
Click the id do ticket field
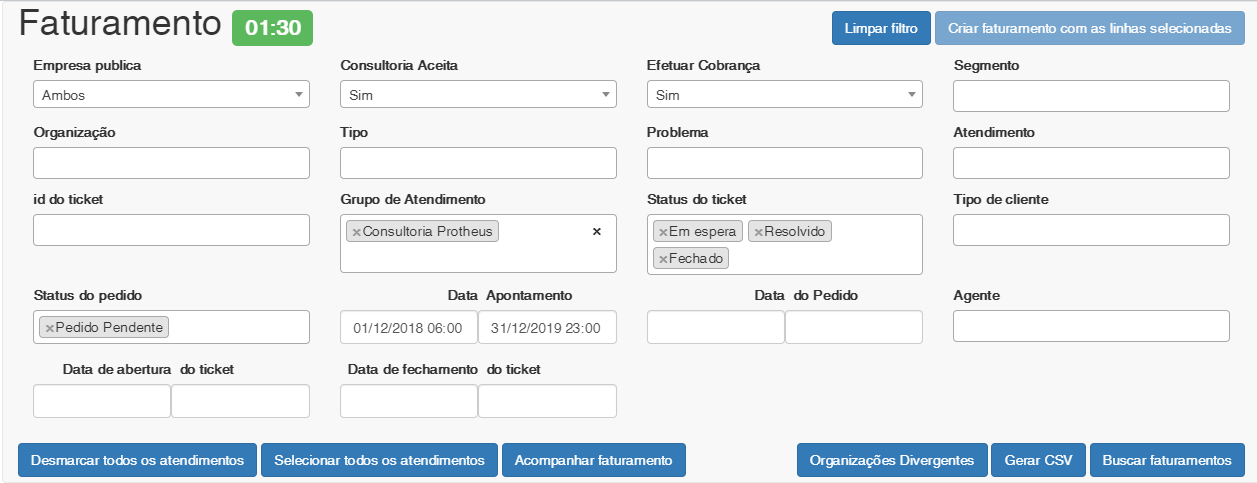[x=171, y=230]
